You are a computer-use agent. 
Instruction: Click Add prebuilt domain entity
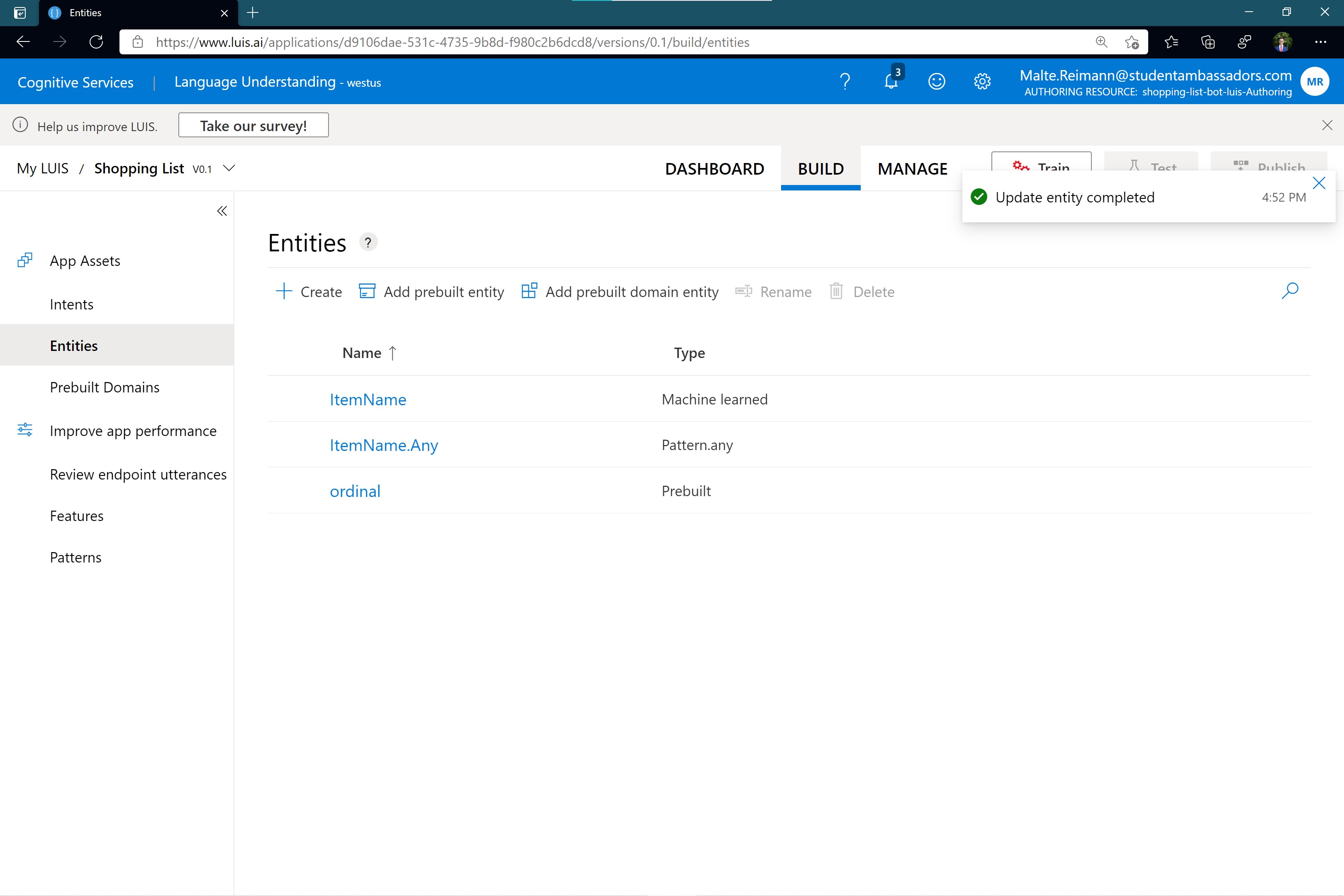620,292
